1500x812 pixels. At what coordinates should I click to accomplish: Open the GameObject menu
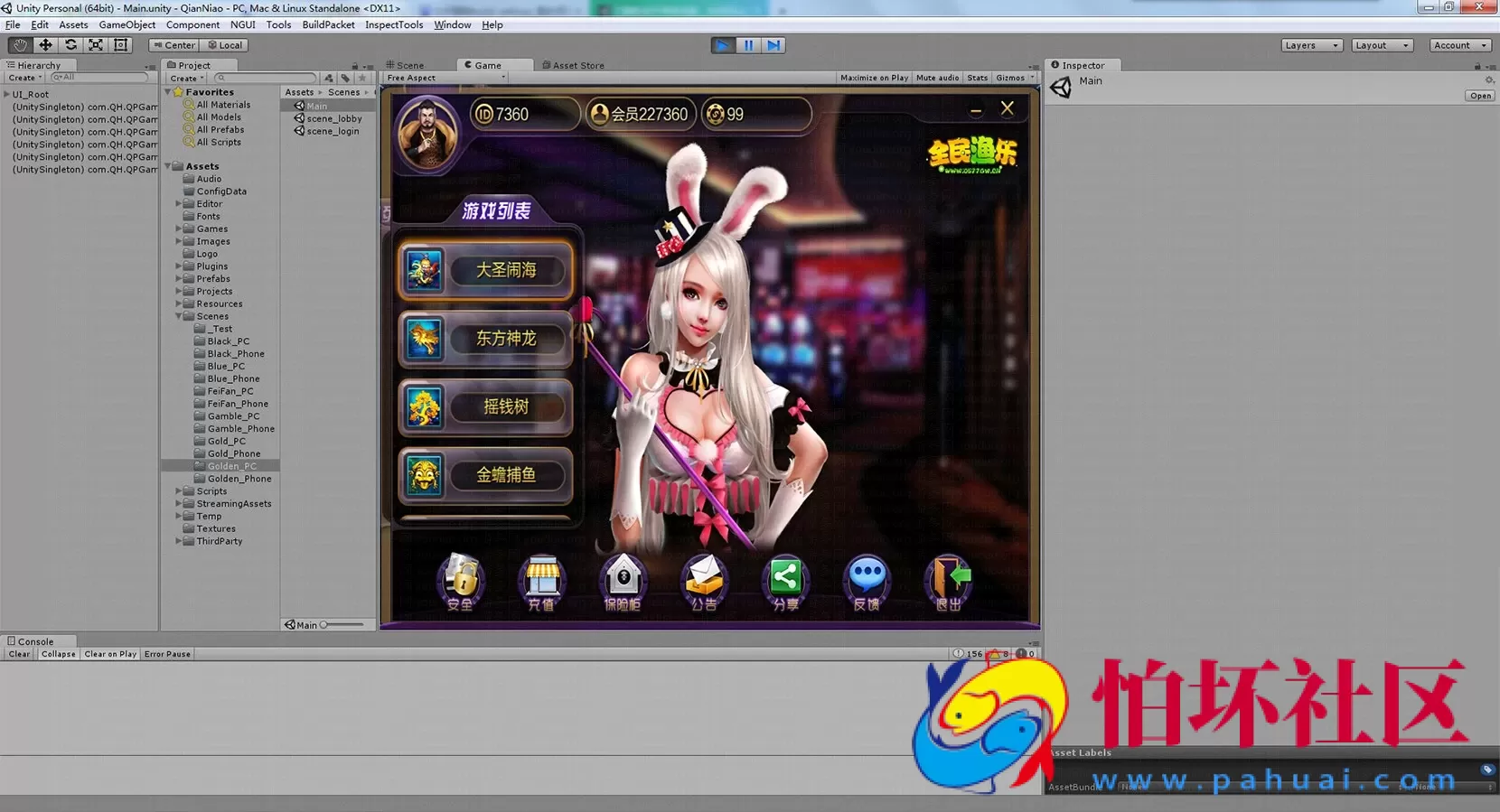pos(127,24)
